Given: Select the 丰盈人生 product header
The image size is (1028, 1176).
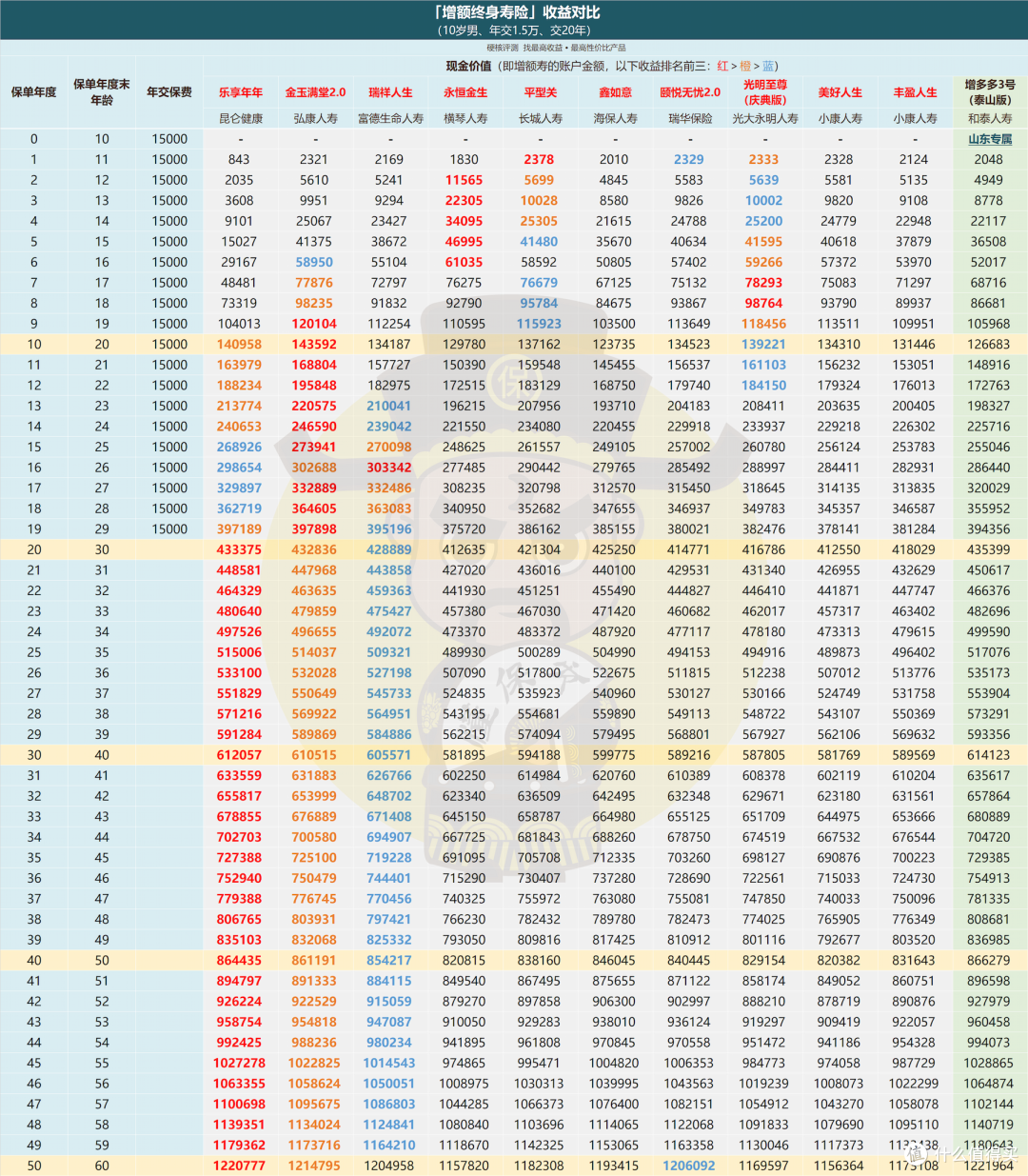Looking at the screenshot, I should click(x=915, y=92).
